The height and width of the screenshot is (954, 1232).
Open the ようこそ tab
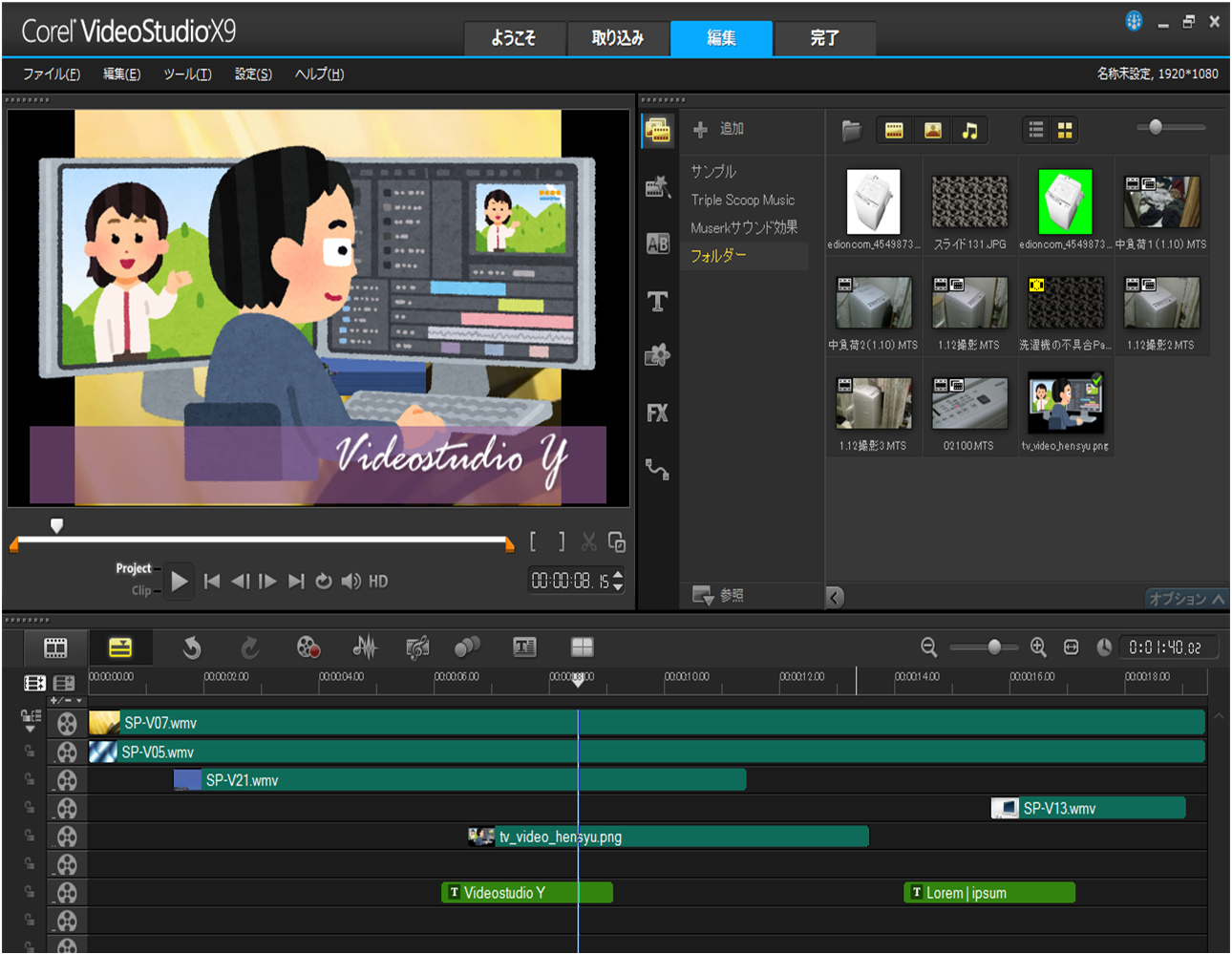pos(514,38)
